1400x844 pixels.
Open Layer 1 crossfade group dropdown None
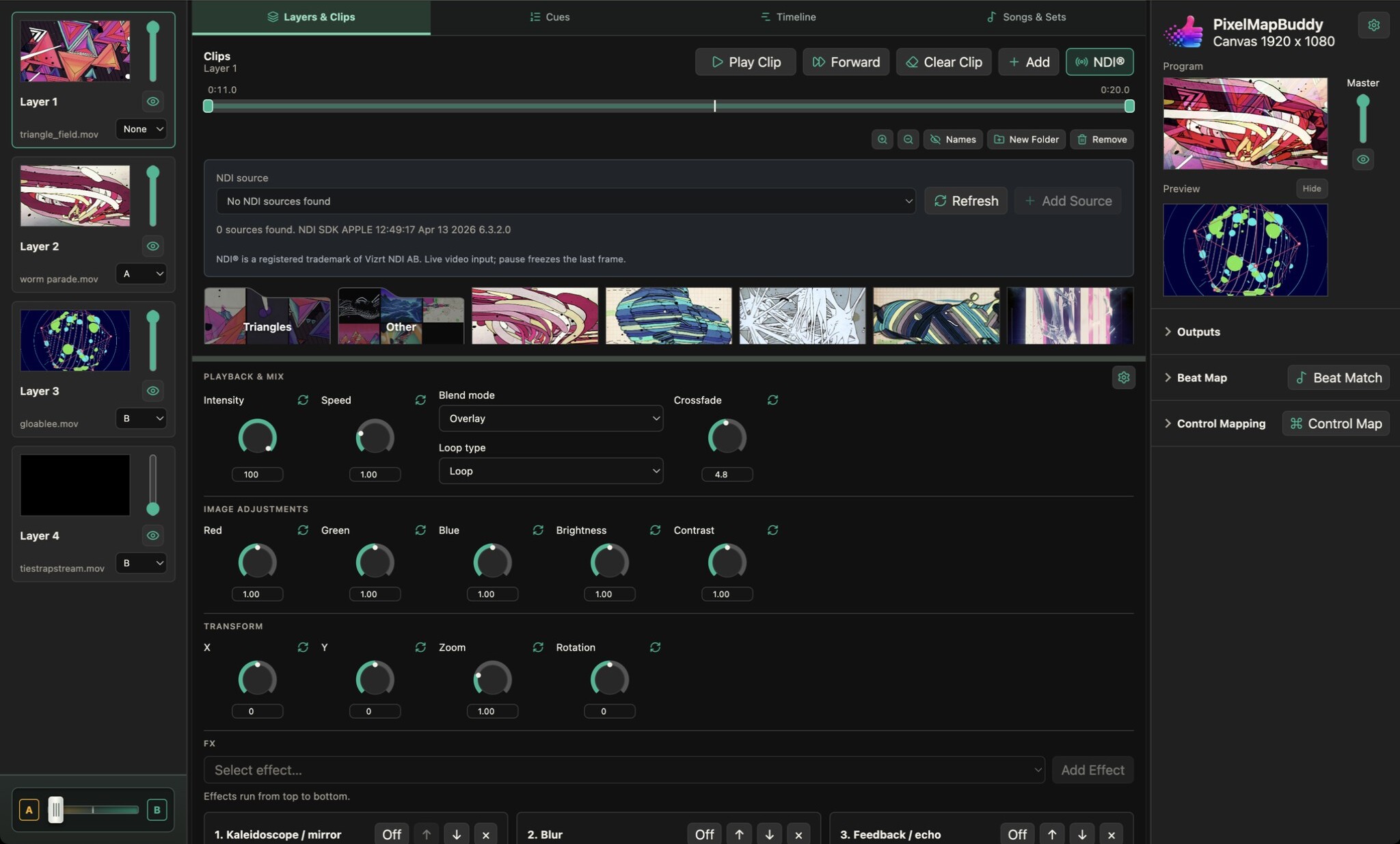point(142,129)
